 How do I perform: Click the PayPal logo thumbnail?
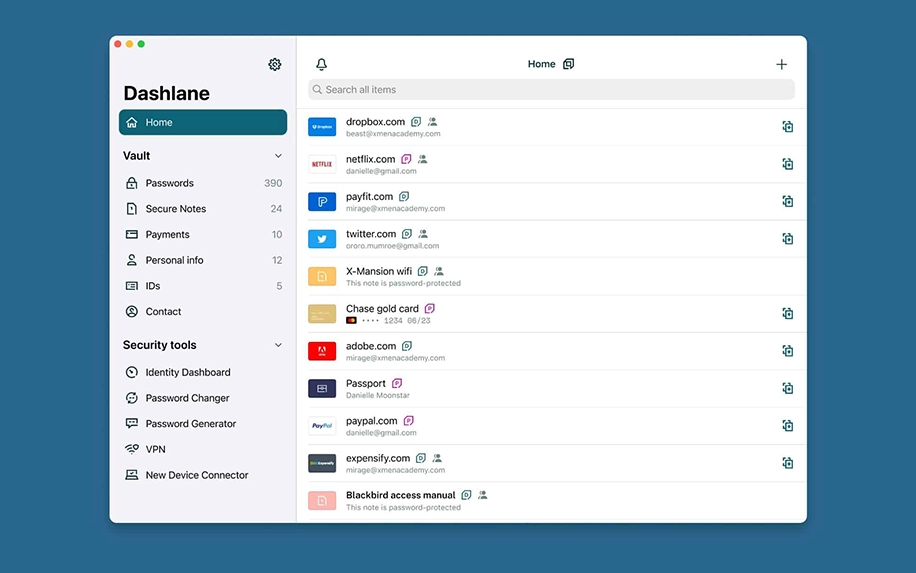[322, 426]
